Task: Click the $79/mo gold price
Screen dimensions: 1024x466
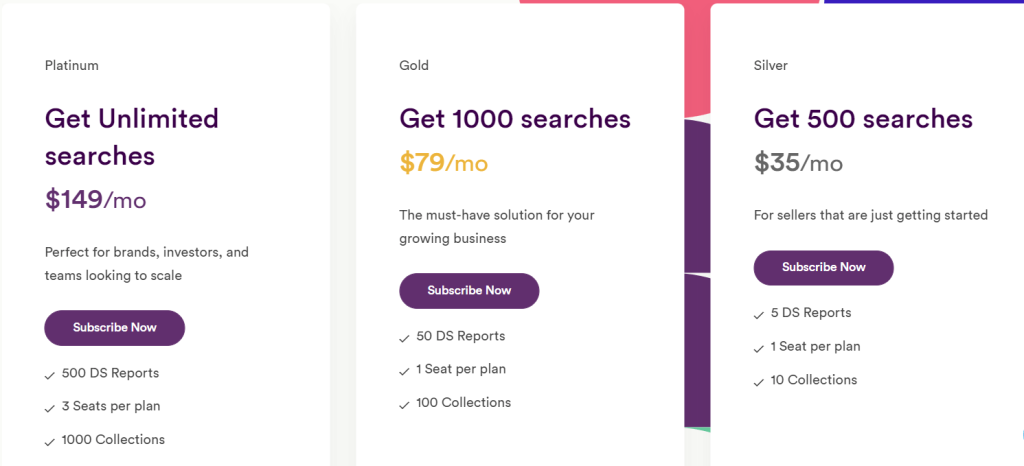Action: [x=443, y=163]
